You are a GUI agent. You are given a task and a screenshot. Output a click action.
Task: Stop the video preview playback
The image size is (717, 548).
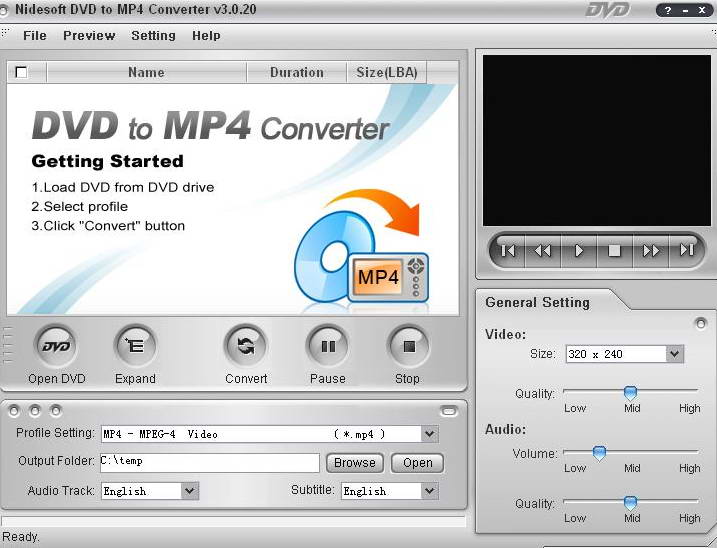[615, 251]
